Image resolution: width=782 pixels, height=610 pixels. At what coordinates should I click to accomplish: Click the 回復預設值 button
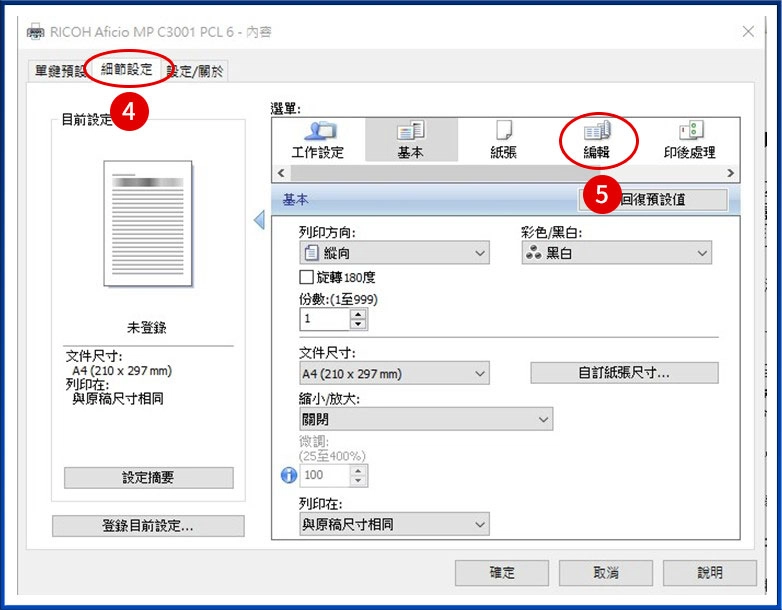(x=653, y=200)
